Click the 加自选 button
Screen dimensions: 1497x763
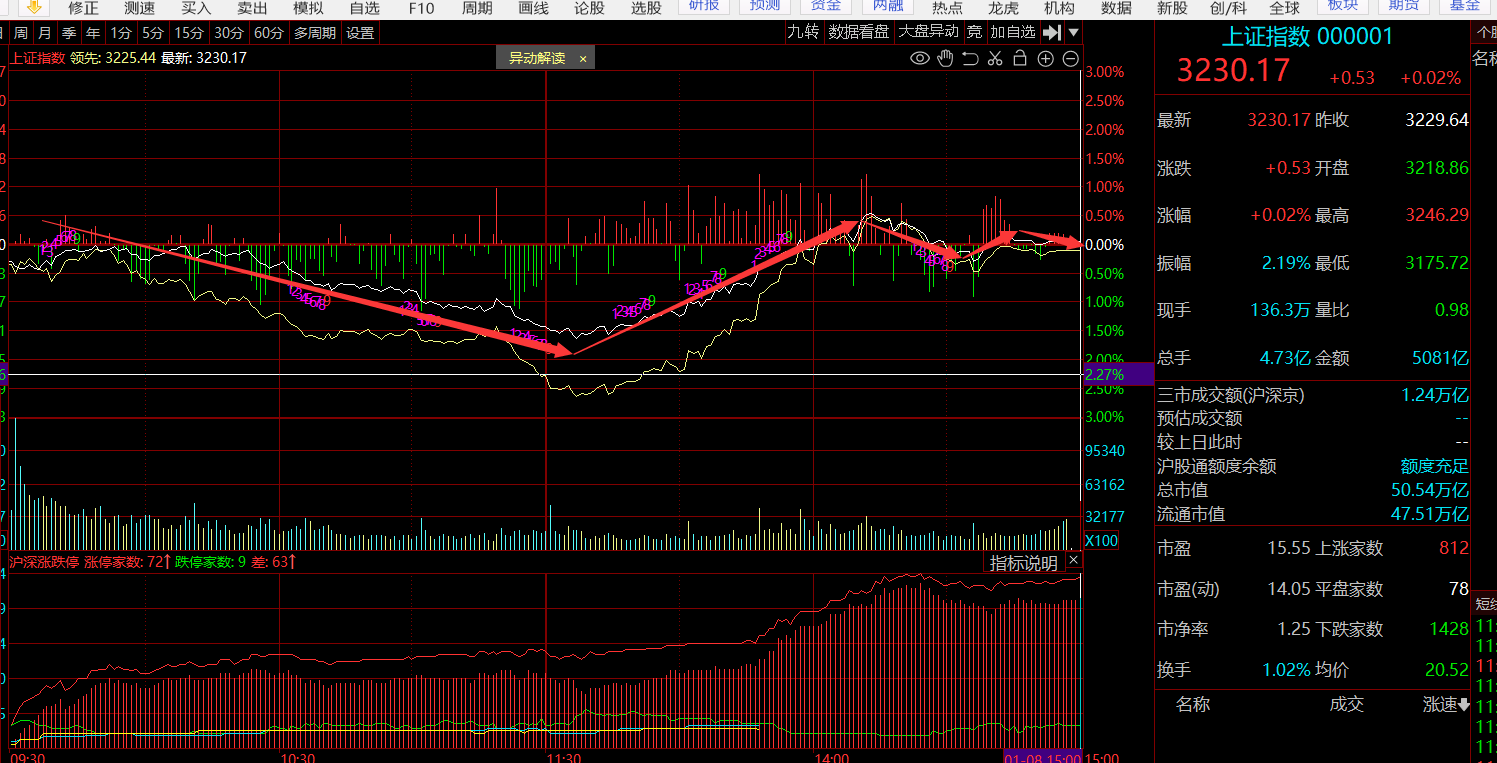pos(1012,32)
